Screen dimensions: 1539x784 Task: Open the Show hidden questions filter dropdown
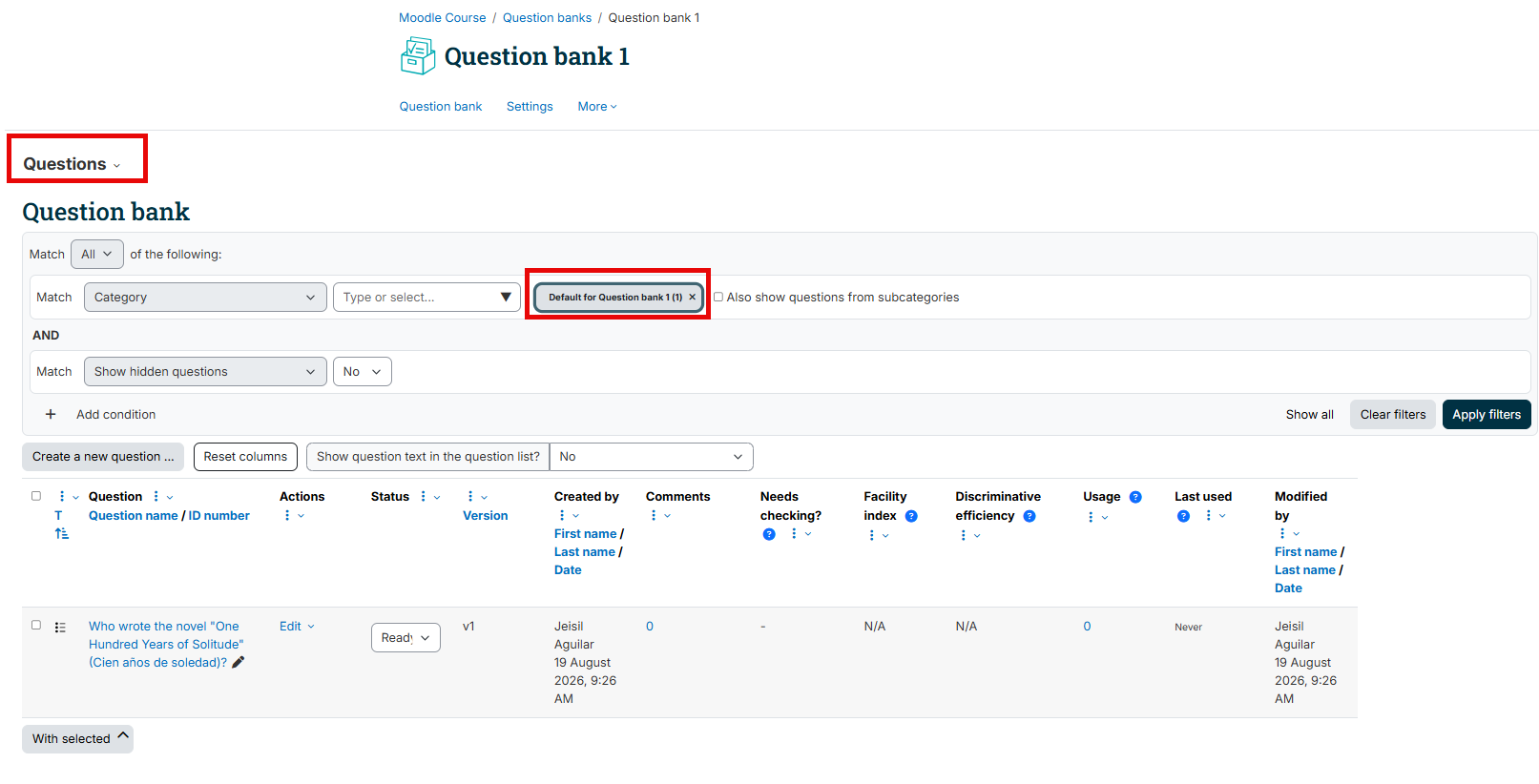pos(205,371)
